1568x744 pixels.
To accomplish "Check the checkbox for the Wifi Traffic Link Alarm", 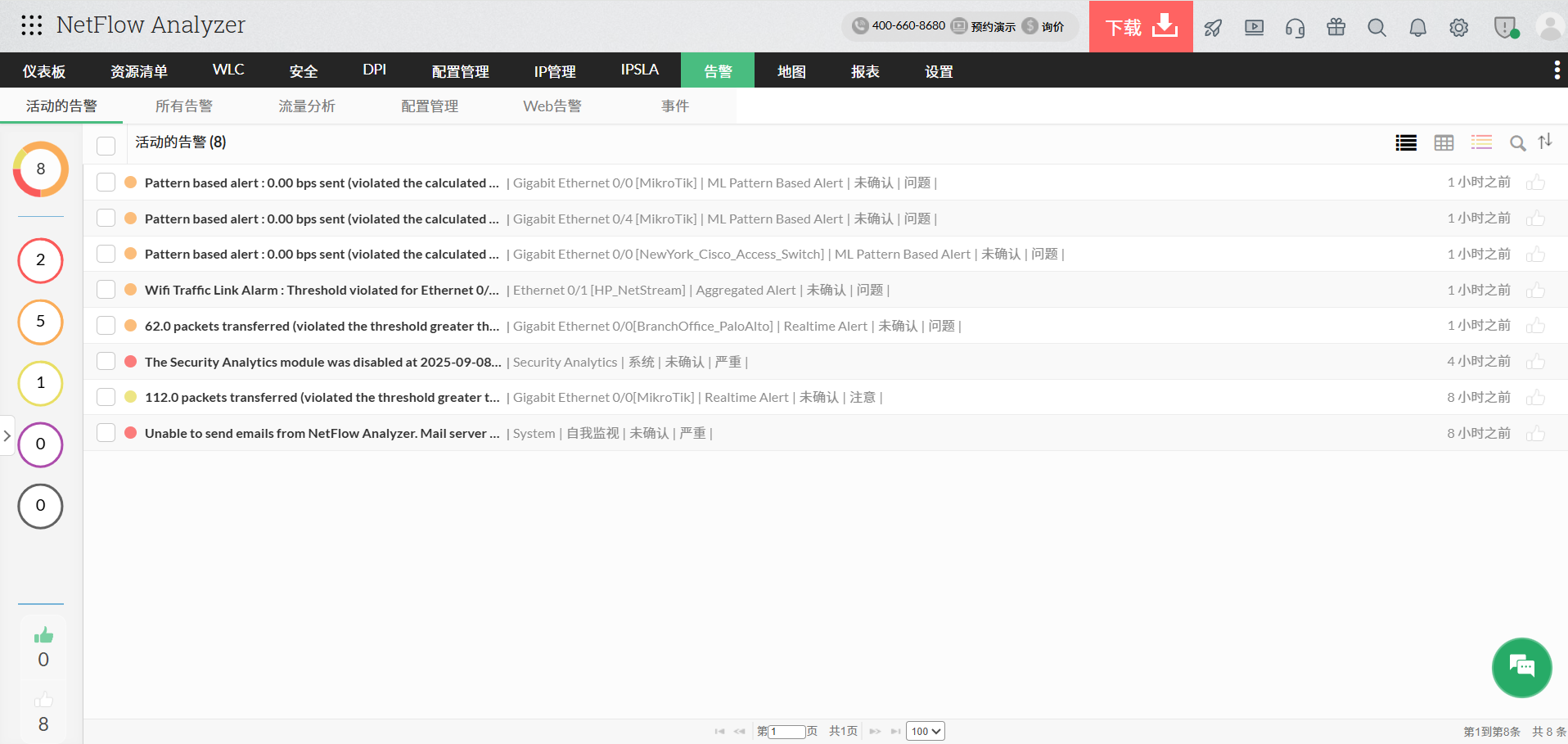I will click(x=106, y=289).
